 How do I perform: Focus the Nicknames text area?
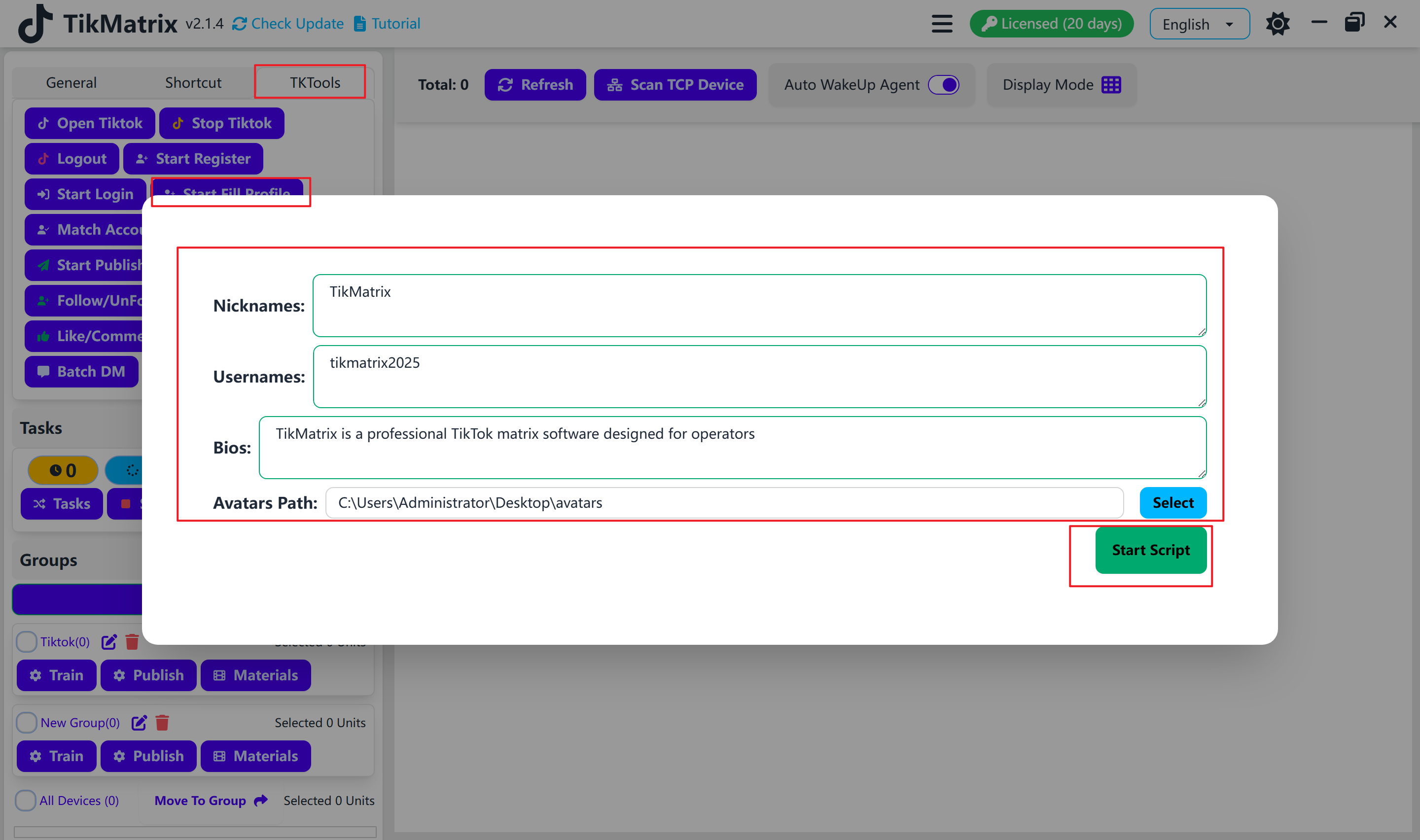point(759,306)
